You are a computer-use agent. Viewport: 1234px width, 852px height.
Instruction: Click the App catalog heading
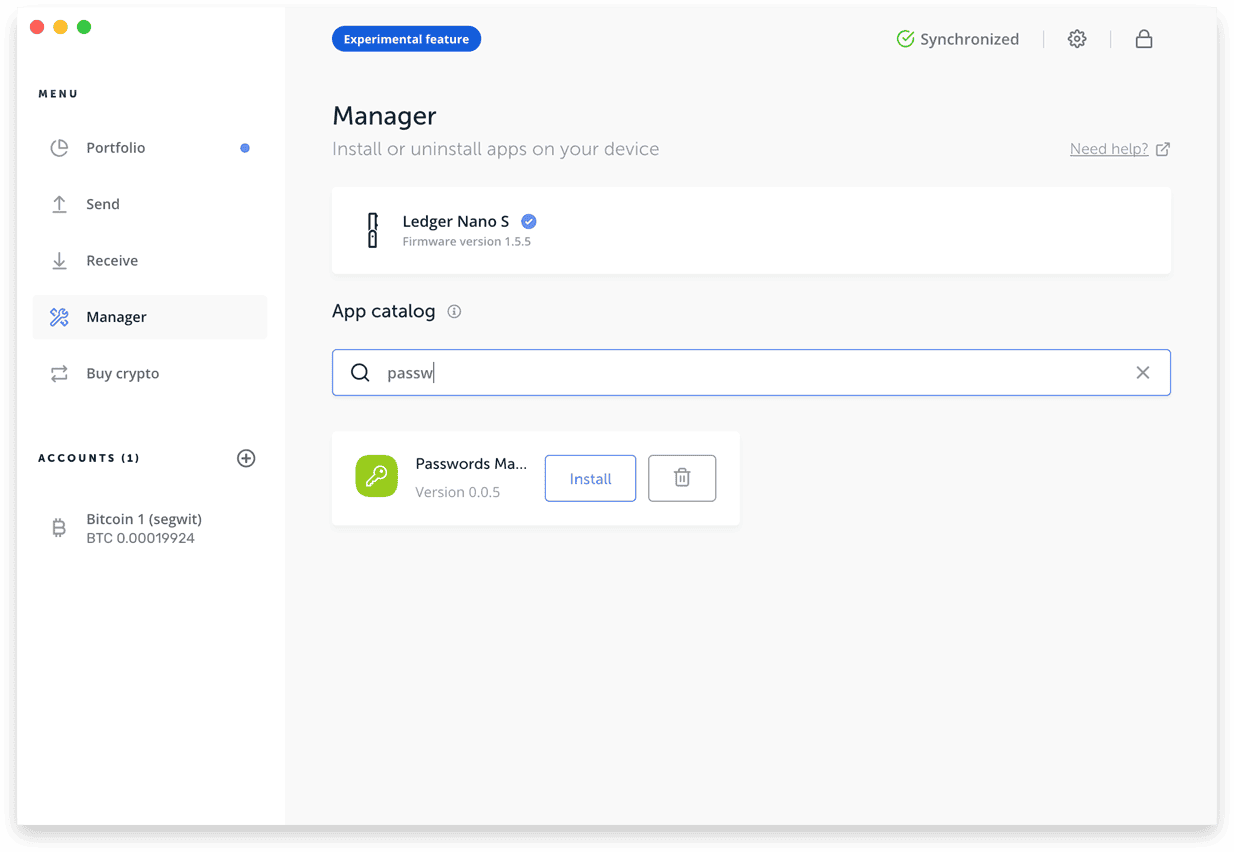[384, 312]
